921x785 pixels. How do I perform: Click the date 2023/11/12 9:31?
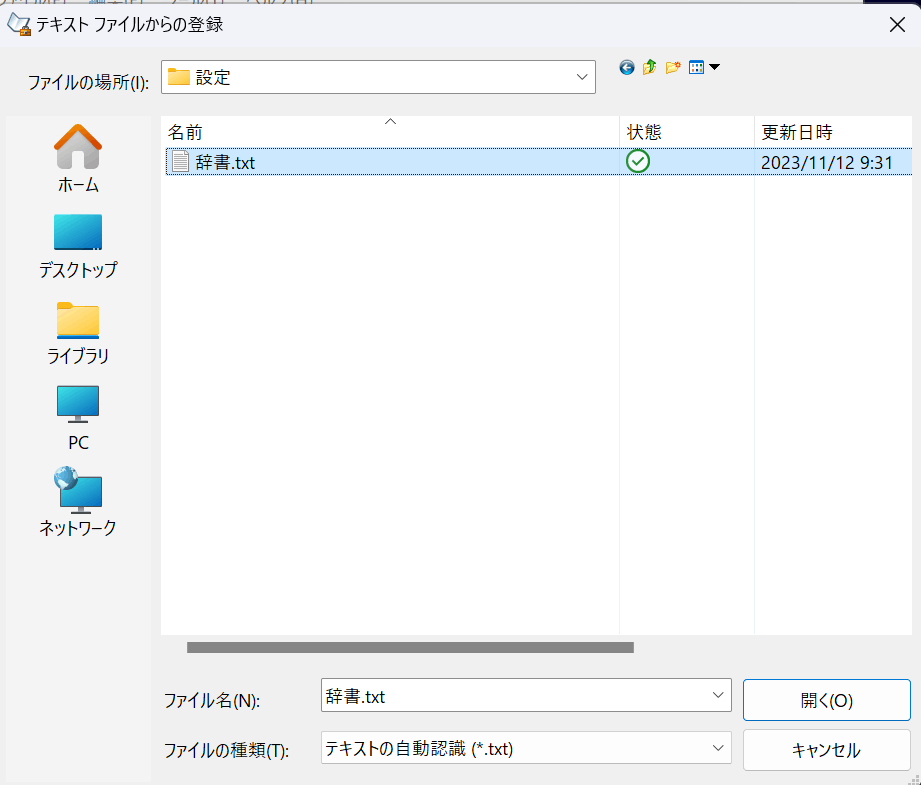826,163
